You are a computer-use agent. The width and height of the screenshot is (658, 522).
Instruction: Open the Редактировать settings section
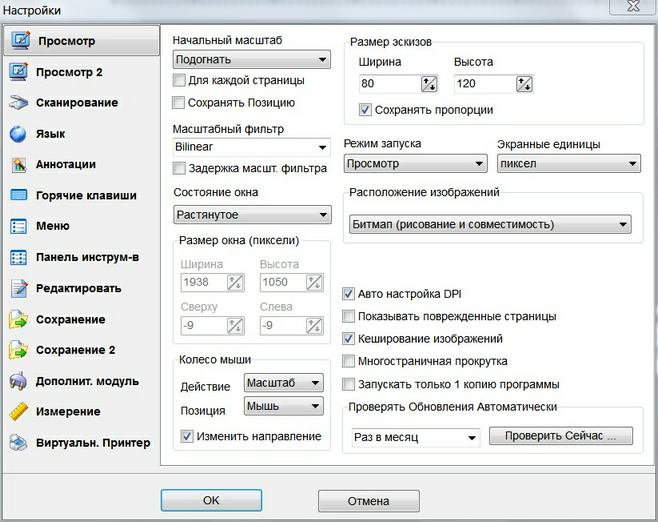coord(78,288)
